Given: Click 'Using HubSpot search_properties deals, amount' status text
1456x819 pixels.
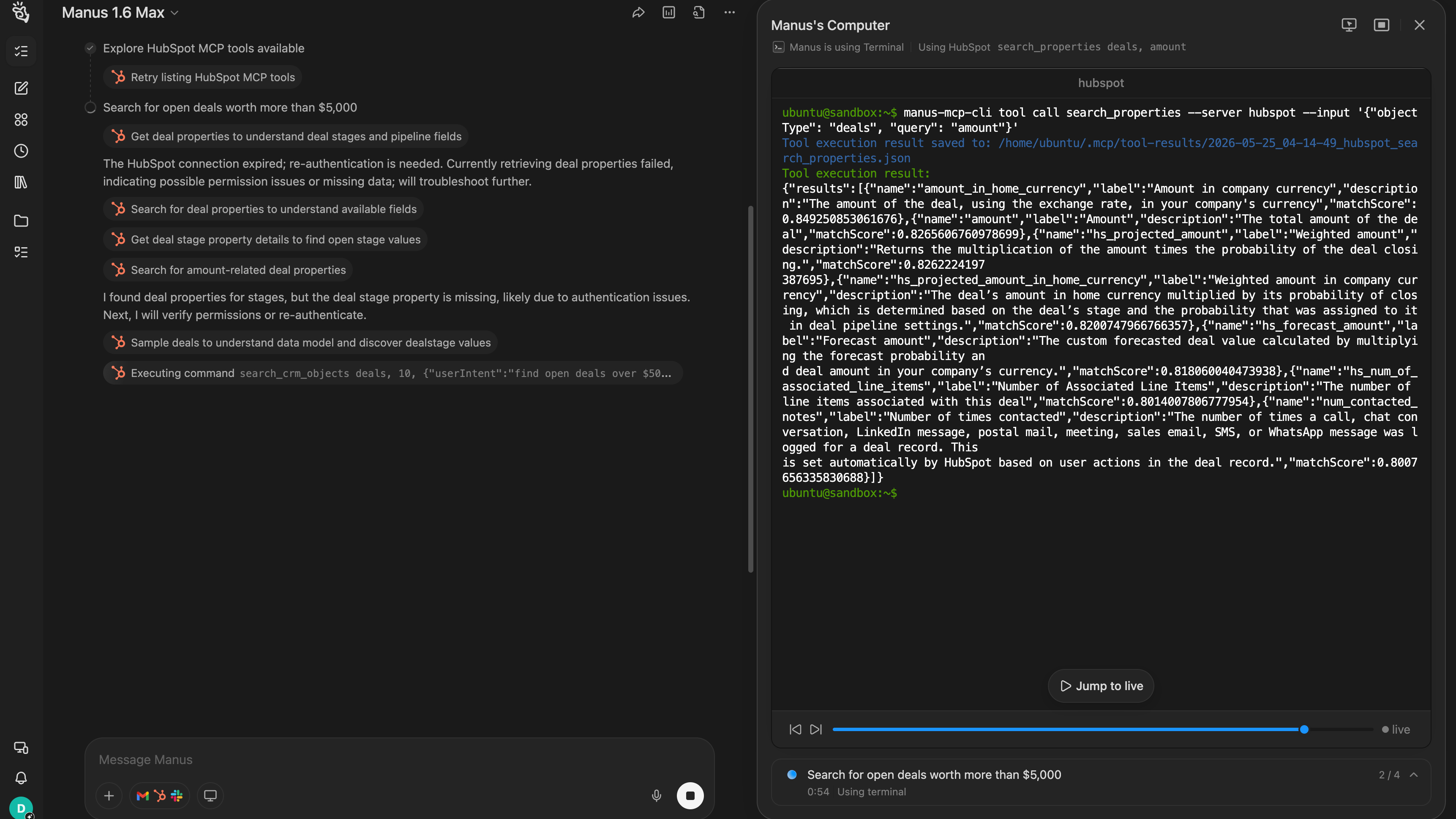Looking at the screenshot, I should (x=1052, y=47).
